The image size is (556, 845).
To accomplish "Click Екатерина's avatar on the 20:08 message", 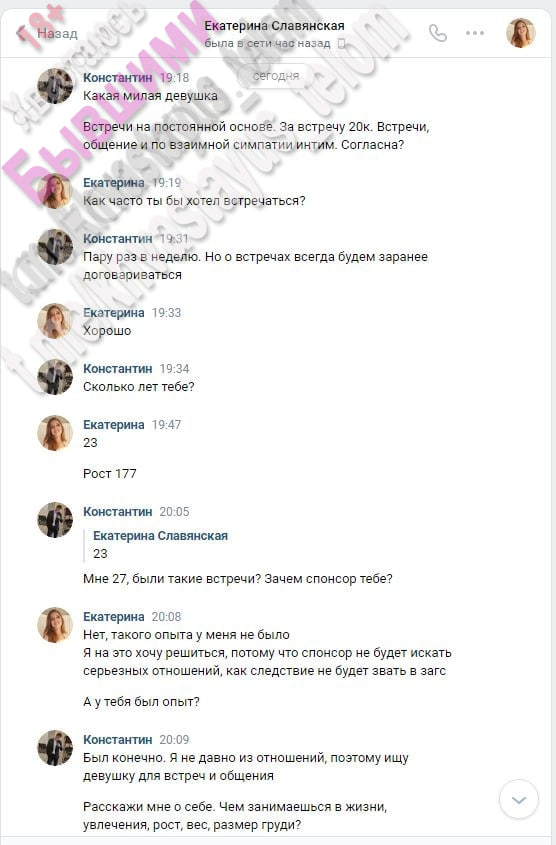I will (x=55, y=625).
